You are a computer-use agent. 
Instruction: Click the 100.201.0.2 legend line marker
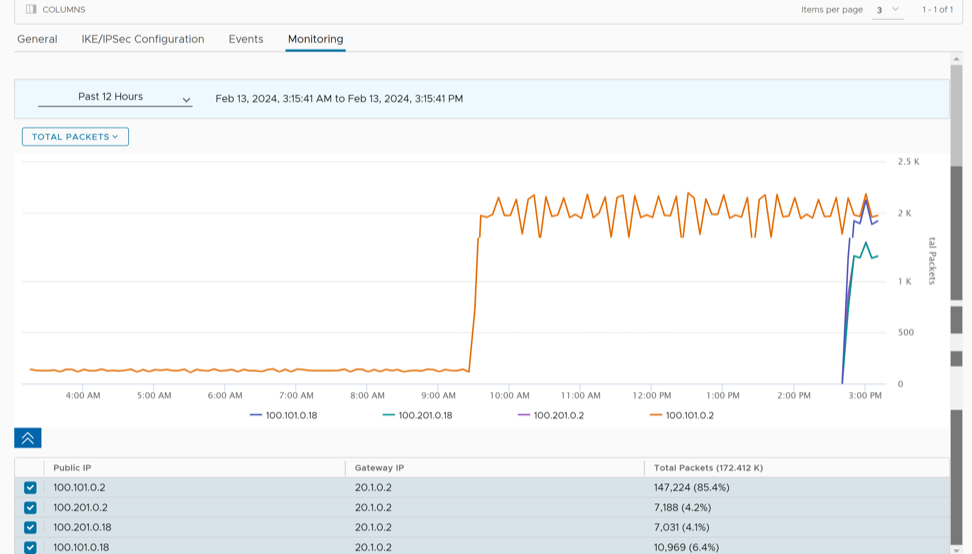pos(524,415)
